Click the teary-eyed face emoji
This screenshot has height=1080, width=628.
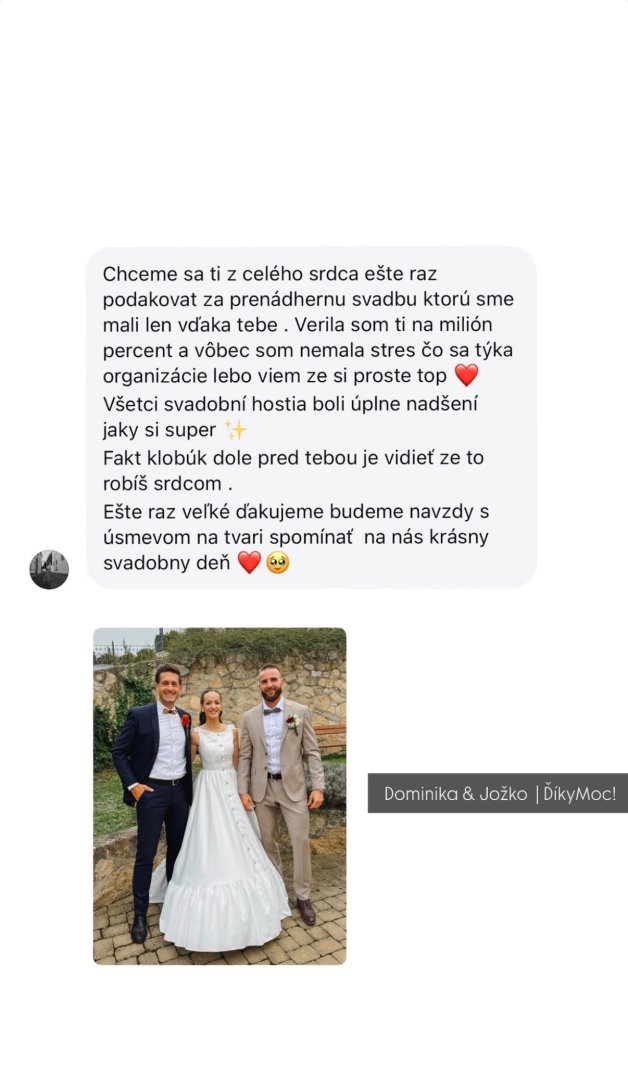[278, 563]
